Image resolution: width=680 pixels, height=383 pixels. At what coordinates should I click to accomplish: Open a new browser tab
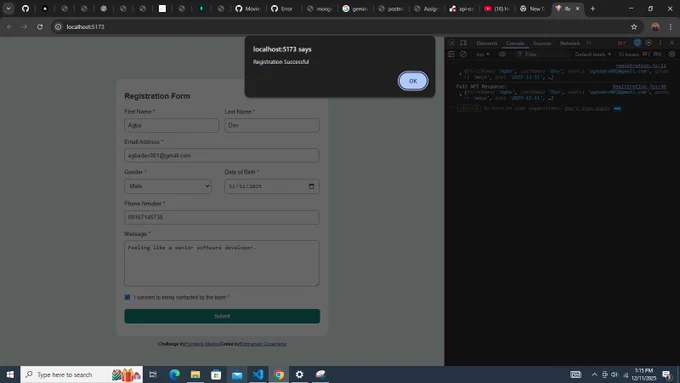pyautogui.click(x=592, y=9)
